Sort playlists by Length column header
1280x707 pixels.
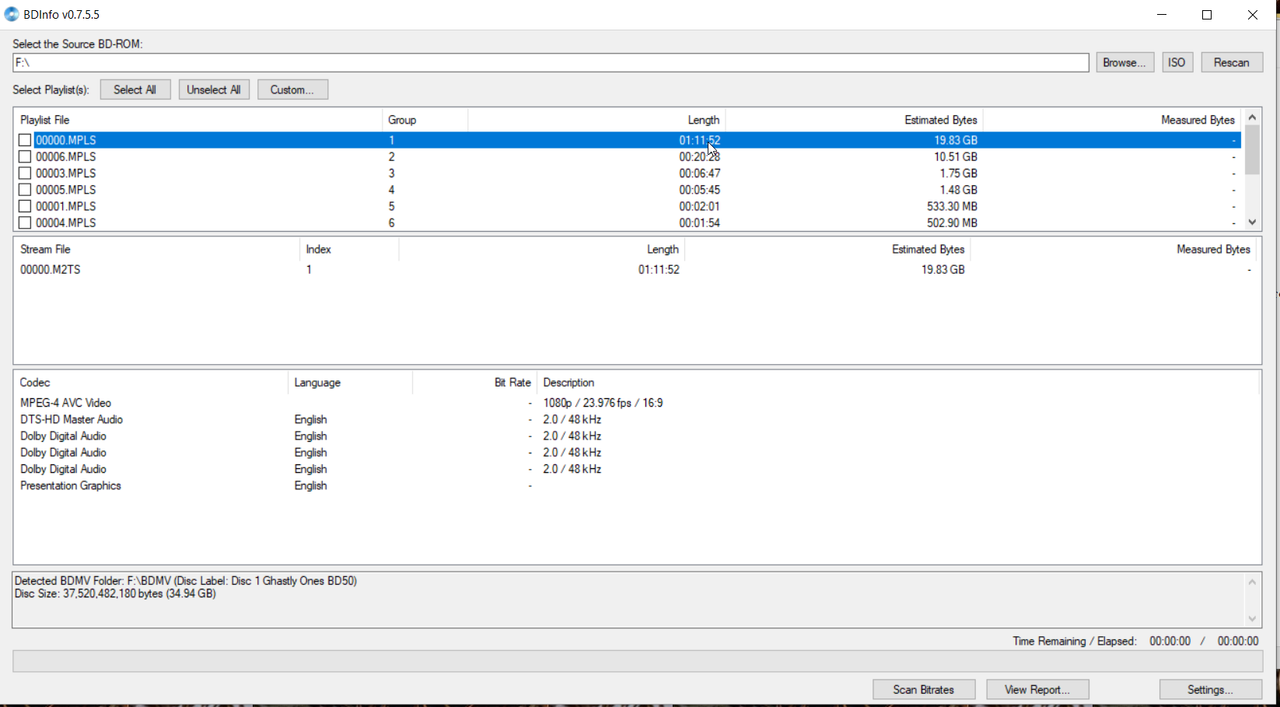pyautogui.click(x=596, y=119)
